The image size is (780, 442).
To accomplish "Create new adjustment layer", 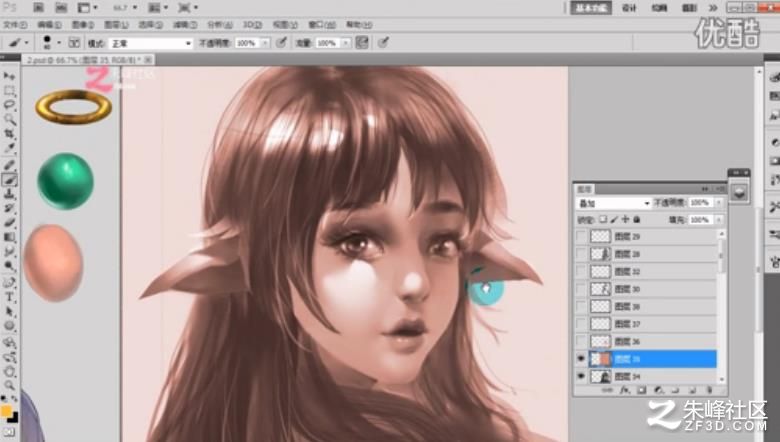I will pyautogui.click(x=659, y=391).
